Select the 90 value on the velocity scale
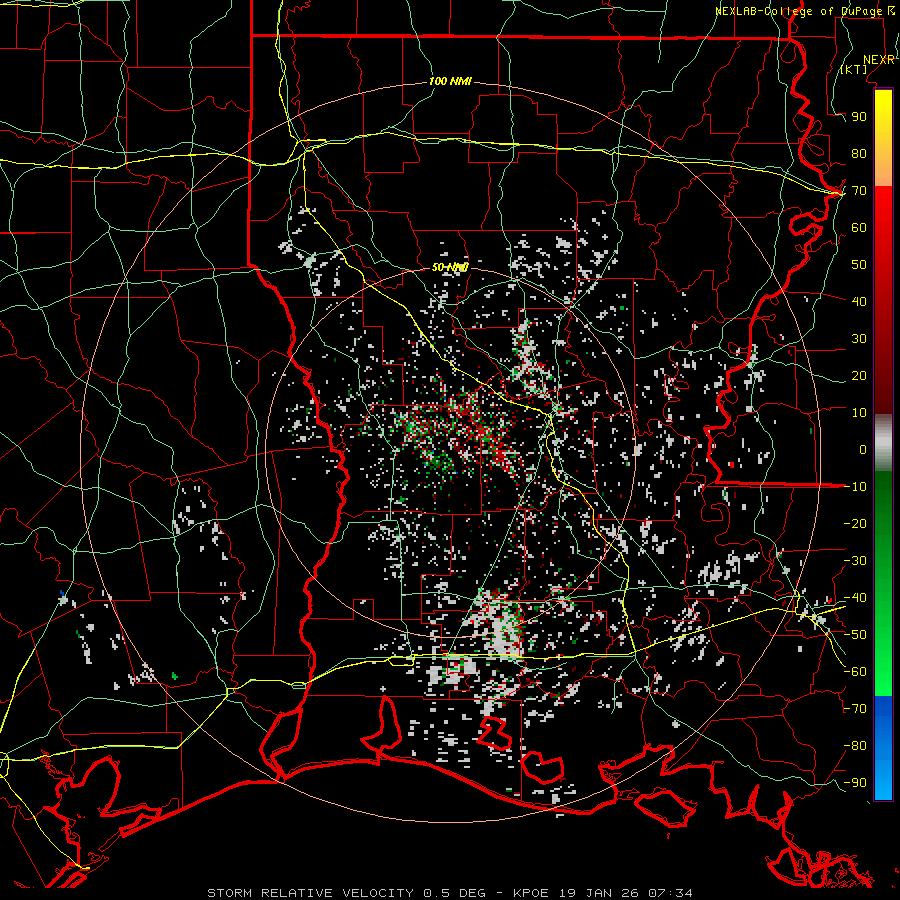Screen dimensions: 900x900 pyautogui.click(x=859, y=117)
